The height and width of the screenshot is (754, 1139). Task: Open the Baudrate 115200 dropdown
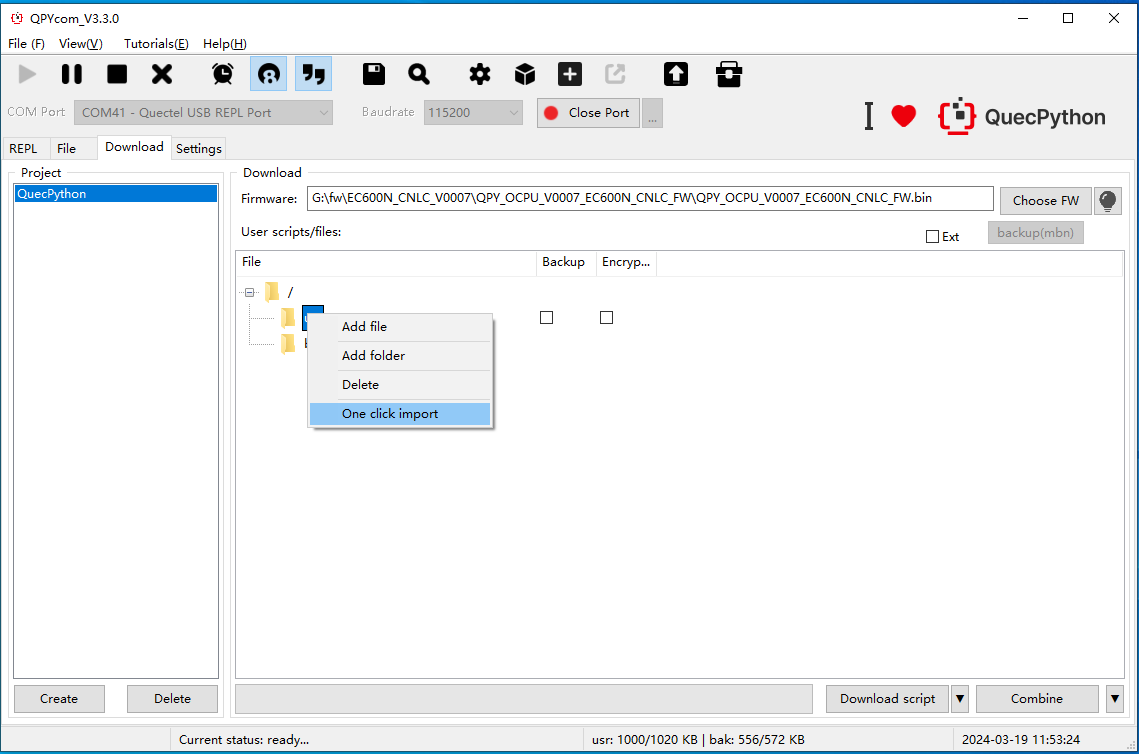point(473,113)
